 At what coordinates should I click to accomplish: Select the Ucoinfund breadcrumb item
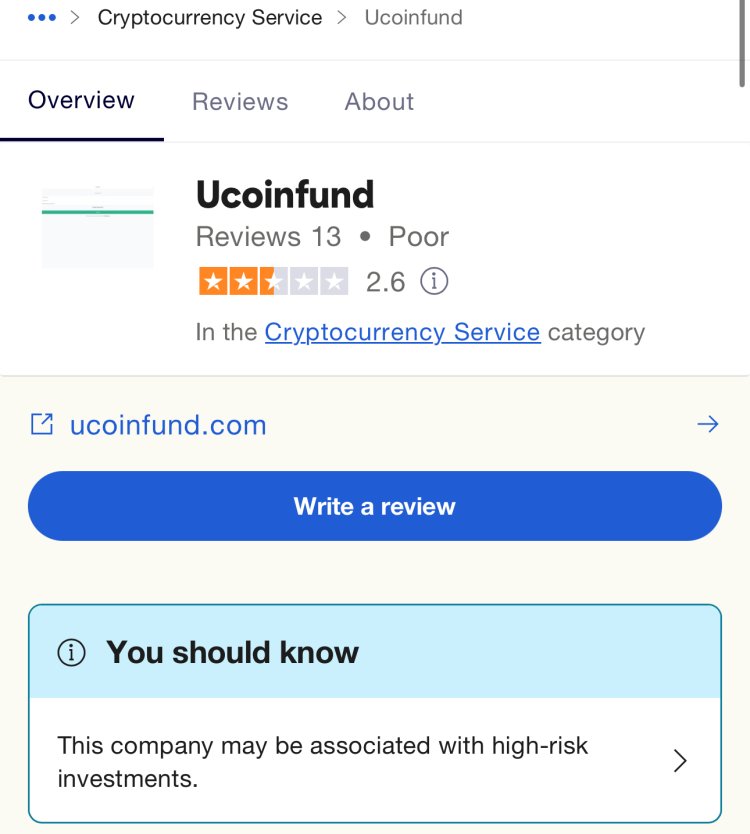coord(413,18)
